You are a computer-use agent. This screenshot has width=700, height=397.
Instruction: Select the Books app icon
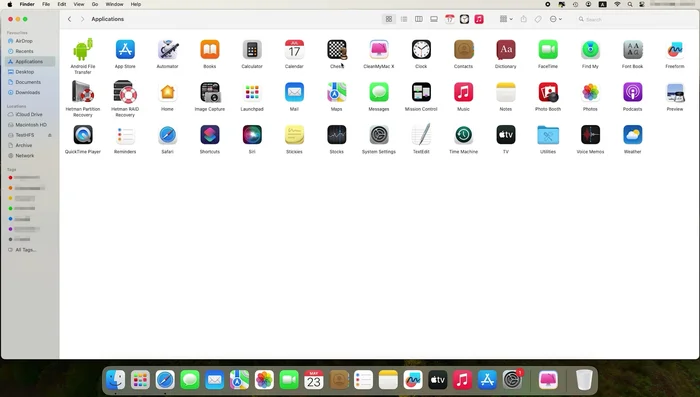210,50
